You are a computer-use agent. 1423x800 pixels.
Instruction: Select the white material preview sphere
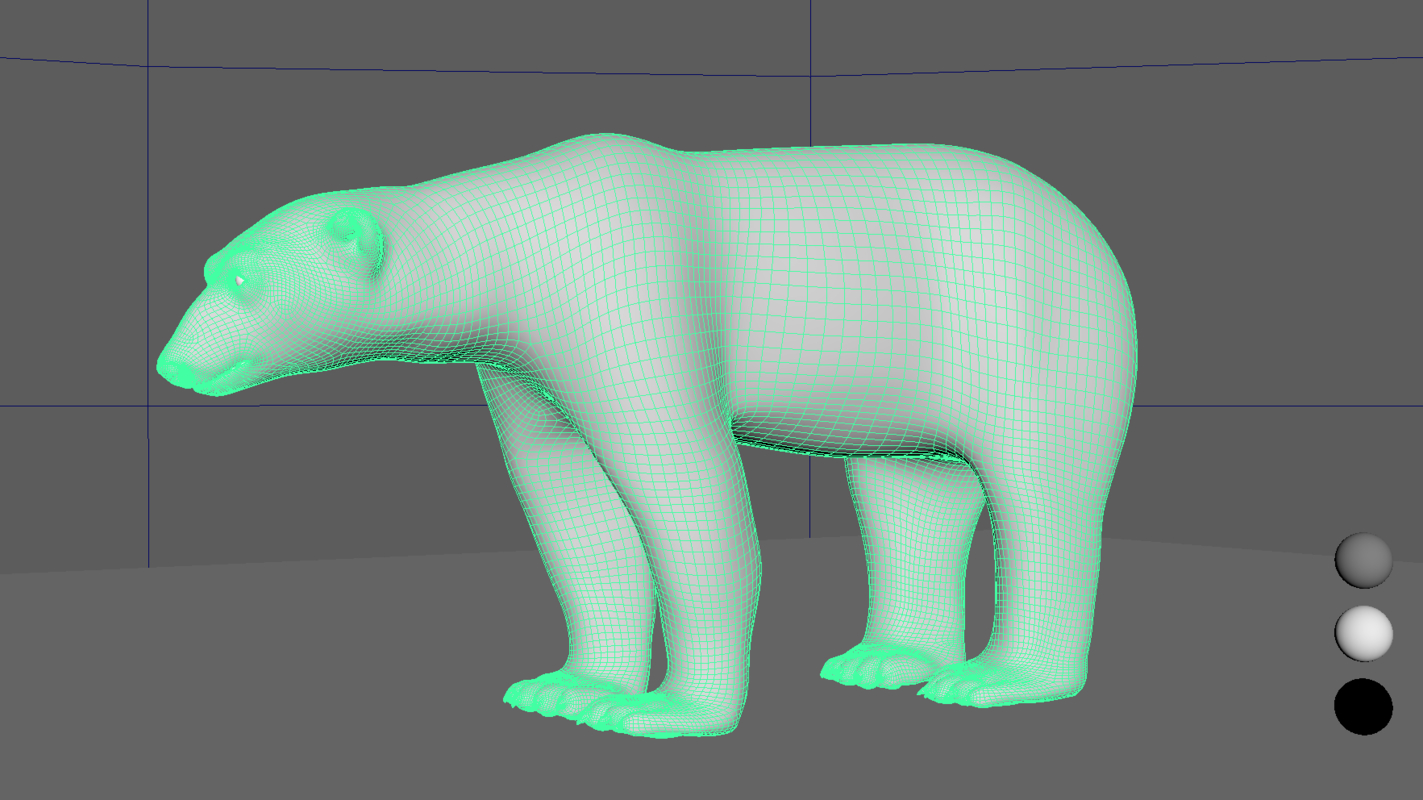1365,635
